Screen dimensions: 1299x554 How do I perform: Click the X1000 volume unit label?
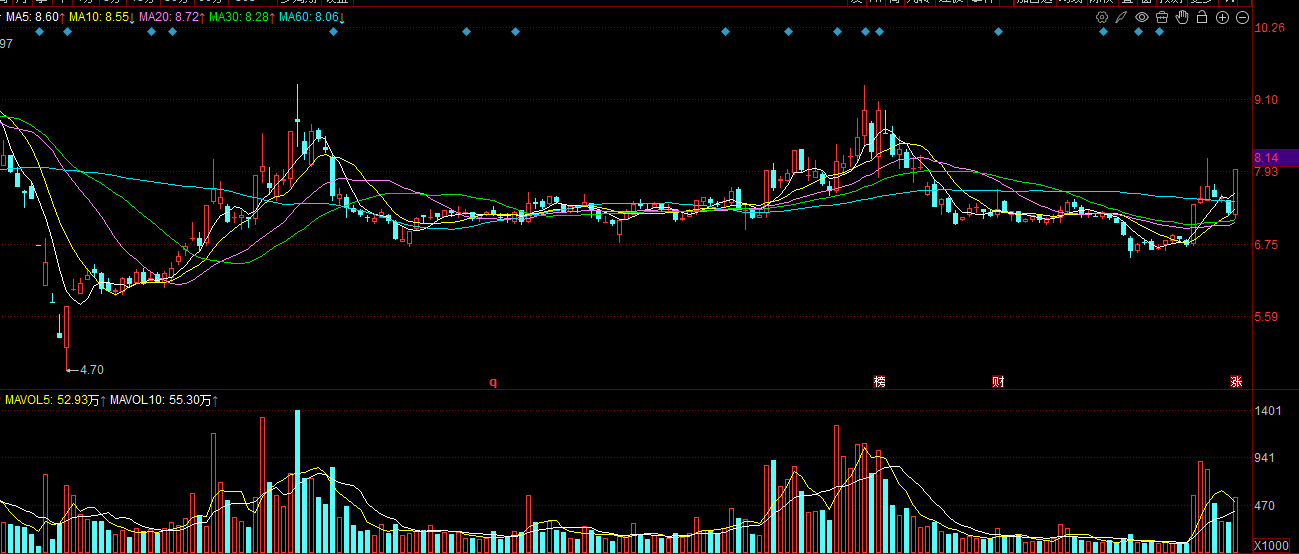coord(1272,545)
